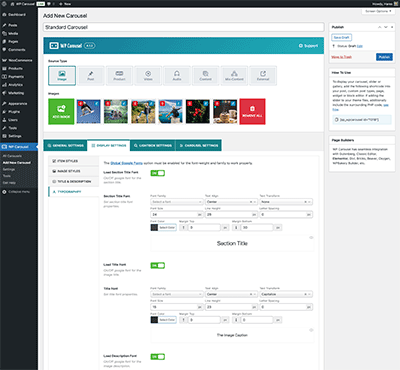Click the blue Publish button

(x=384, y=57)
